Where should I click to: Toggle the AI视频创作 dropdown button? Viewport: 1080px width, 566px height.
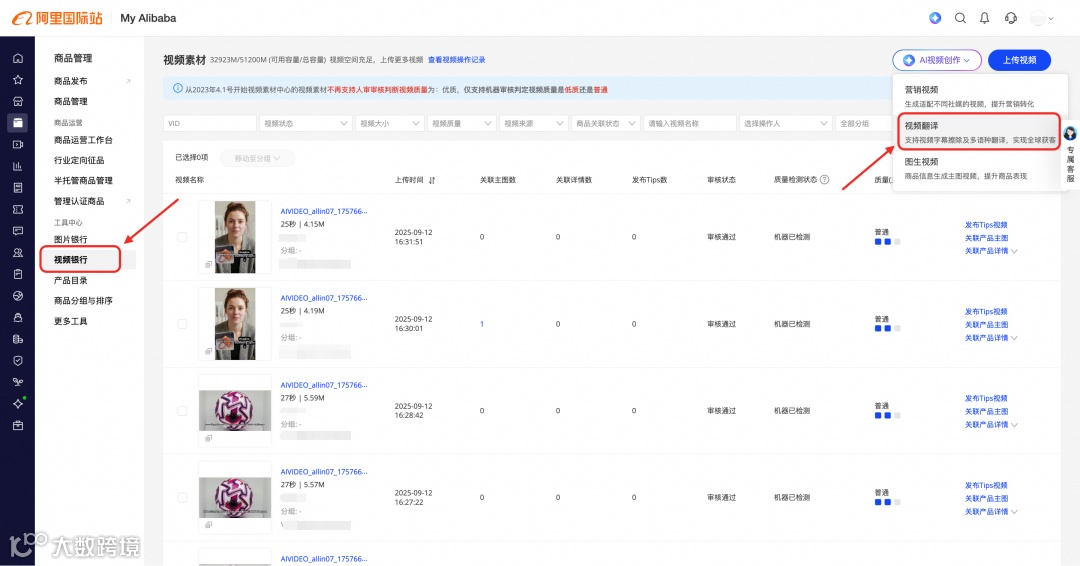coord(937,60)
